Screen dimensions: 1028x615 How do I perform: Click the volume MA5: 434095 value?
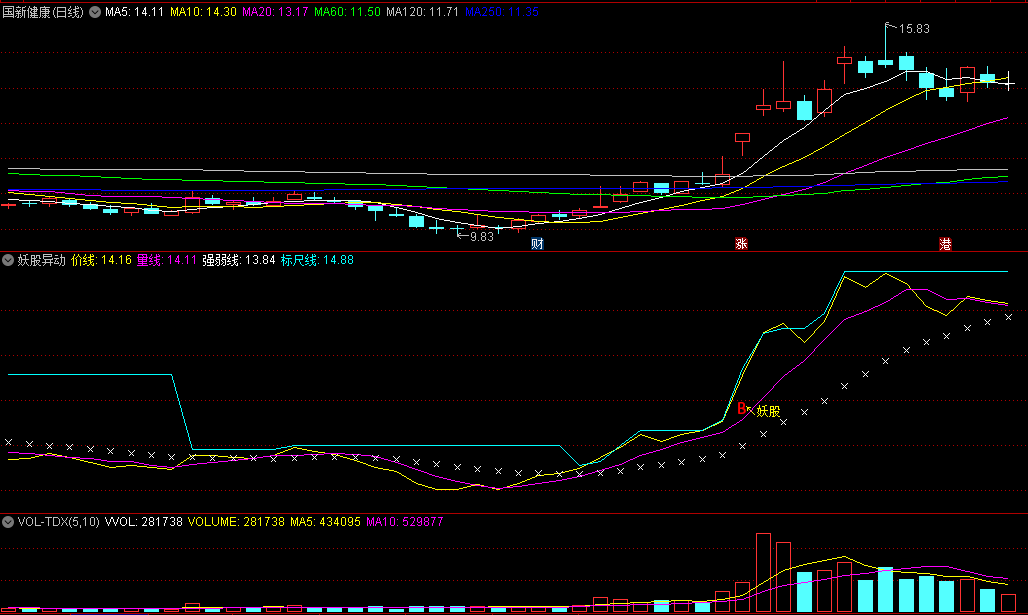pyautogui.click(x=325, y=522)
